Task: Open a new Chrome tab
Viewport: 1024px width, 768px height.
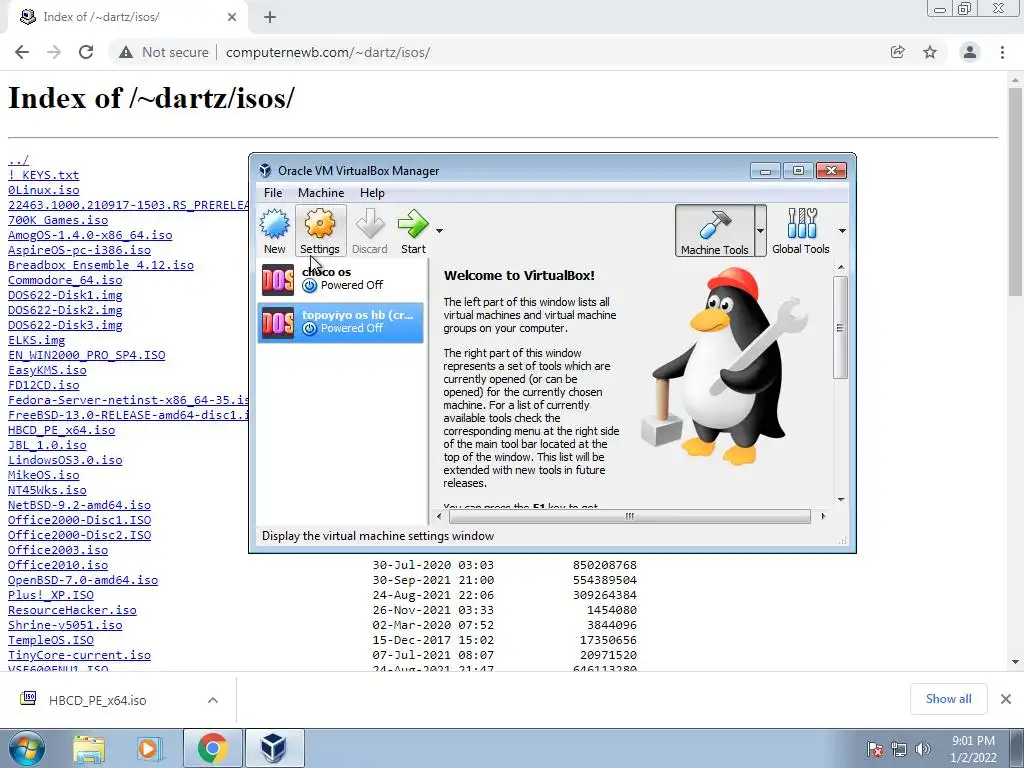Action: point(270,18)
